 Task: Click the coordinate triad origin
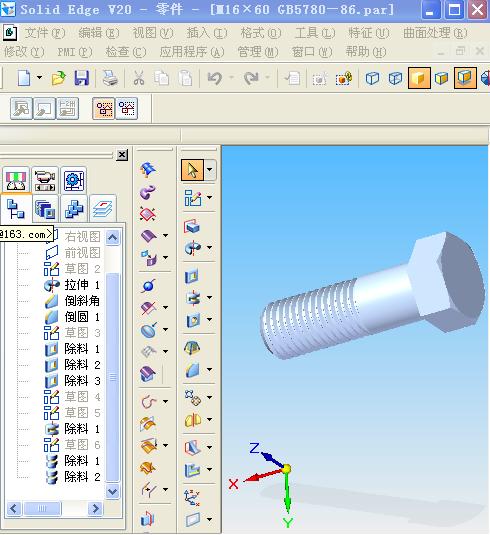286,469
